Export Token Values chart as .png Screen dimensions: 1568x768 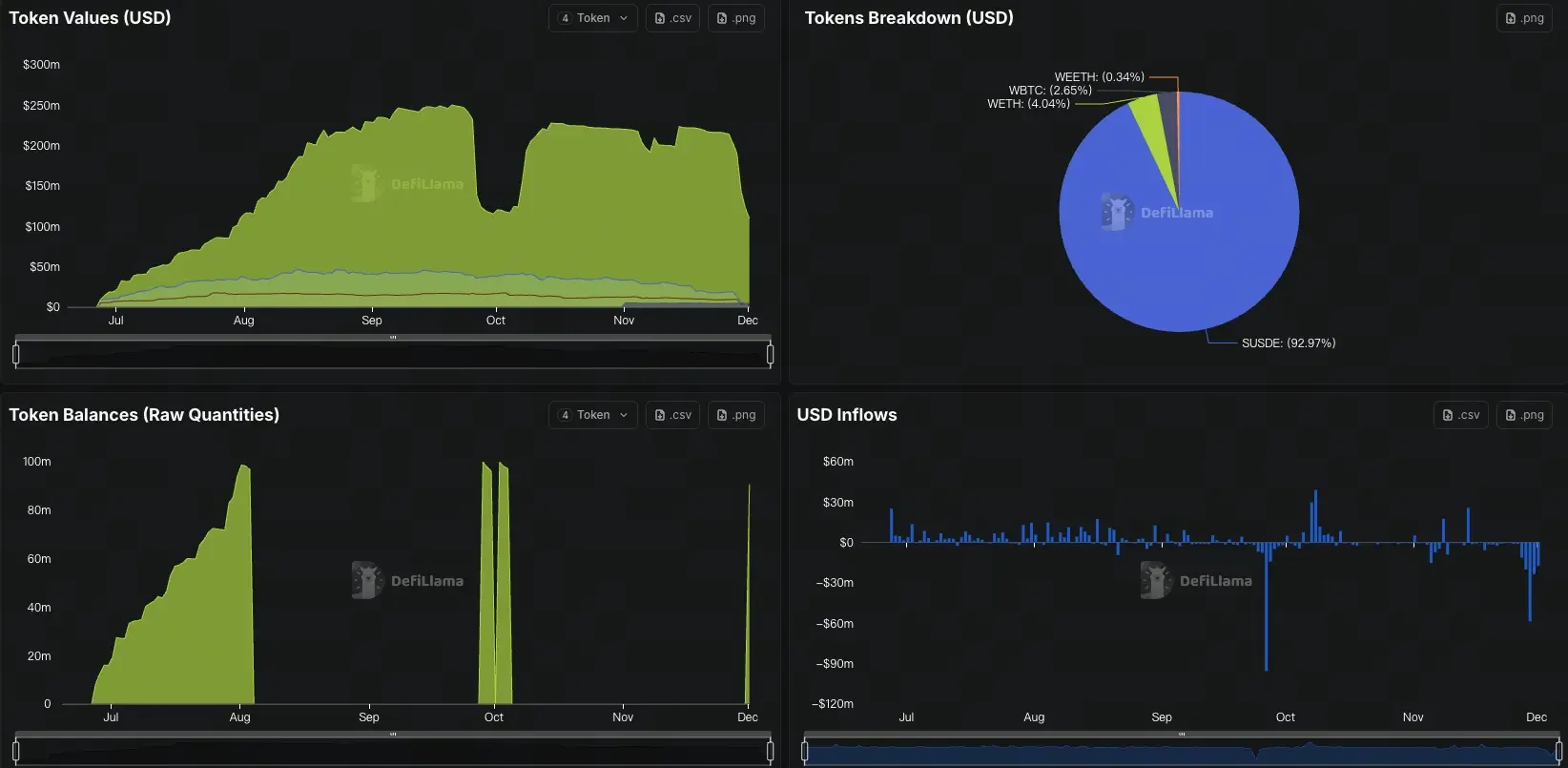click(736, 18)
